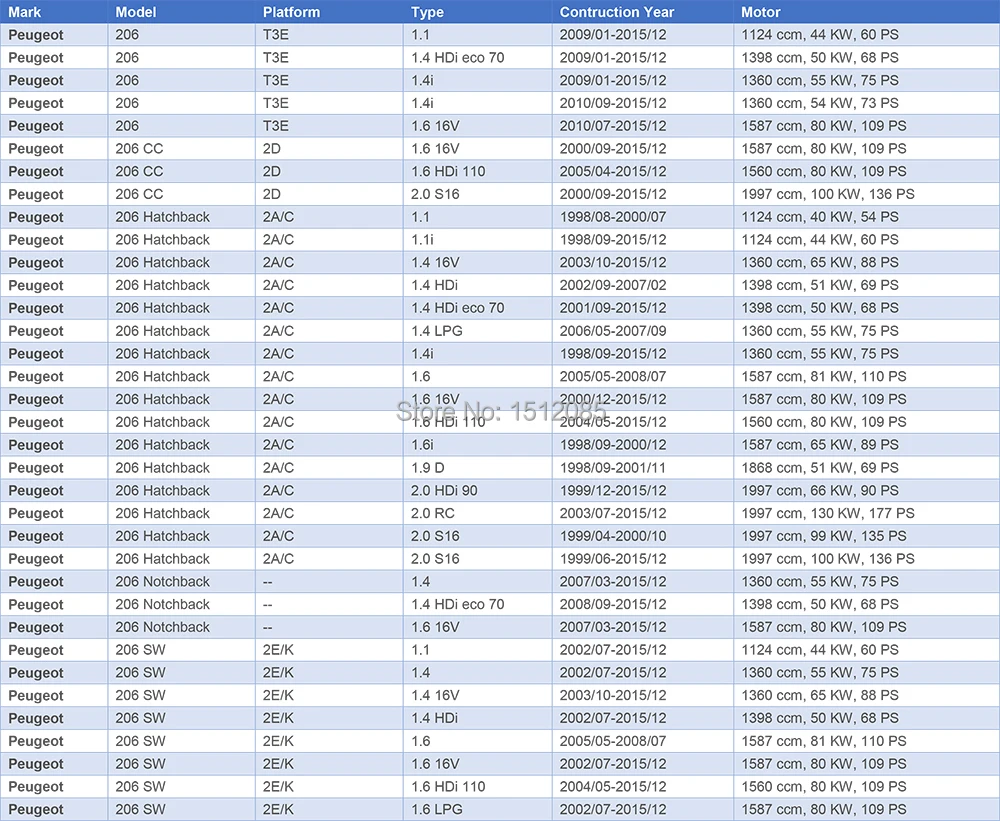Screen dimensions: 1000x821
Task: Click model 206 CC in the 2.0 S16 row
Action: pos(139,194)
